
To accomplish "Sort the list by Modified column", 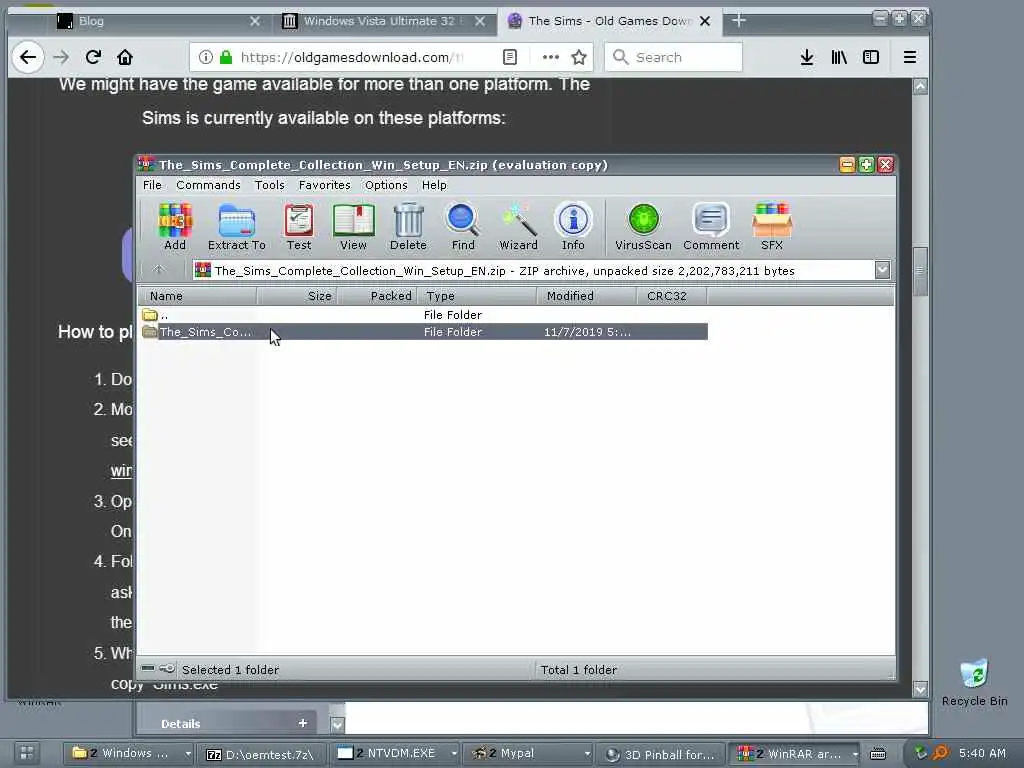I will (586, 296).
